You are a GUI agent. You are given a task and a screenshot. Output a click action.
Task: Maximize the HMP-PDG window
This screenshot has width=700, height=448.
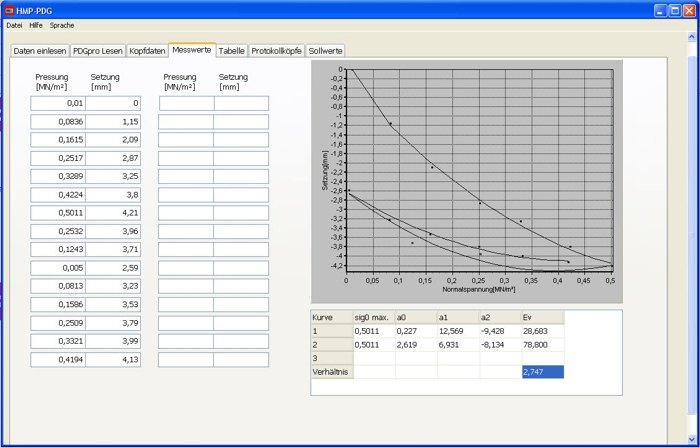pos(673,9)
